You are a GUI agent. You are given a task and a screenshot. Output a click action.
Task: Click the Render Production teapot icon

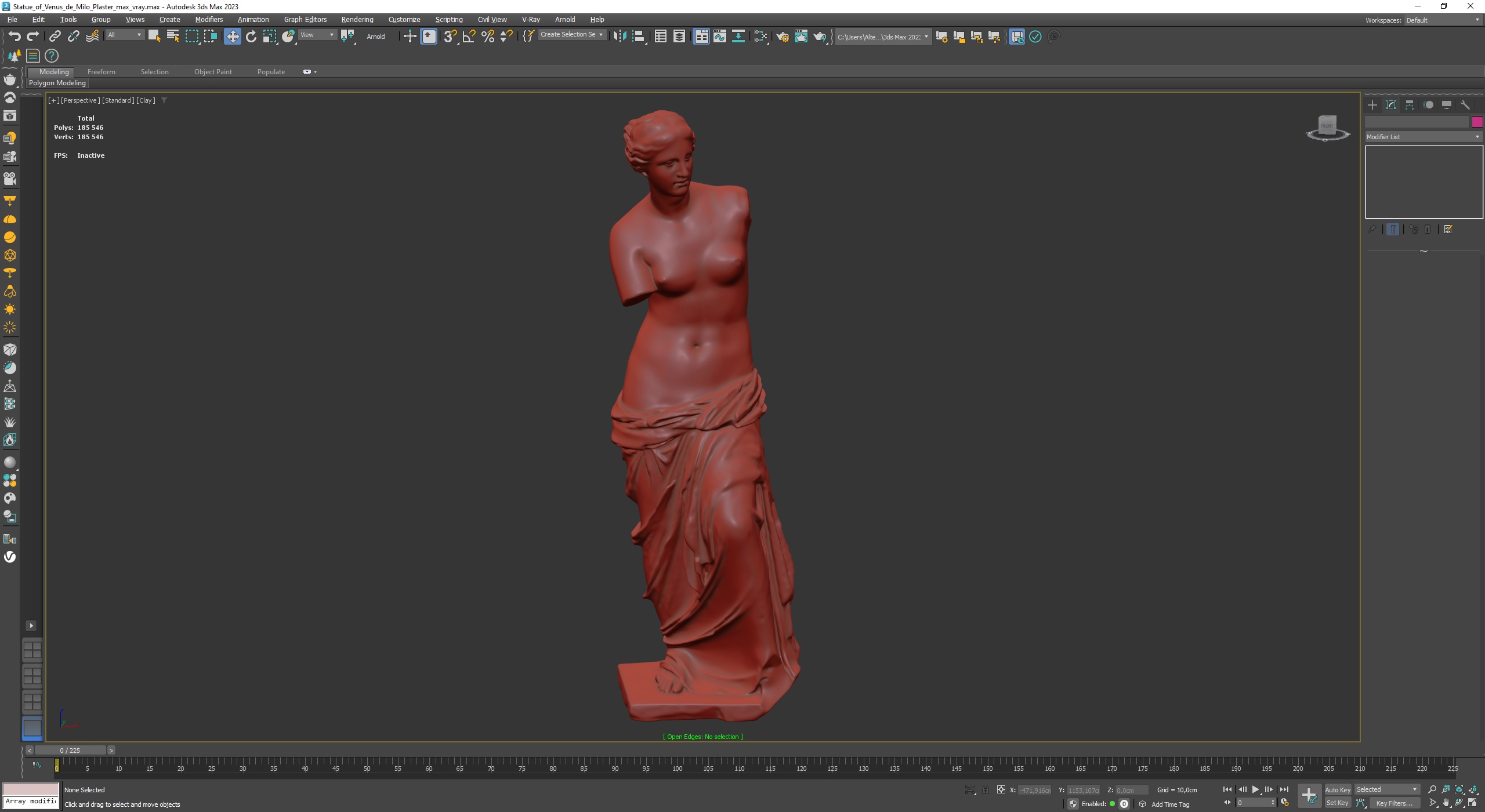click(820, 37)
